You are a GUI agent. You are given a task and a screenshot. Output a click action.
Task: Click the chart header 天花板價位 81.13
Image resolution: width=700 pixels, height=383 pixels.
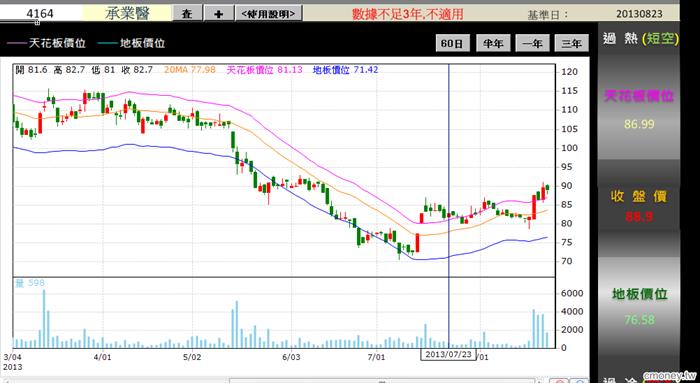point(264,70)
